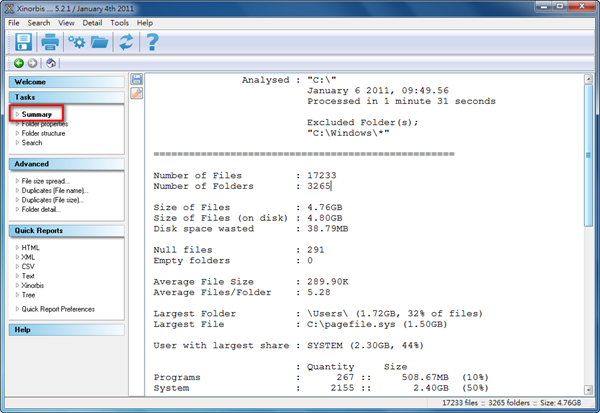The width and height of the screenshot is (600, 413).
Task: Click the refresh arrows icon
Action: (x=126, y=42)
